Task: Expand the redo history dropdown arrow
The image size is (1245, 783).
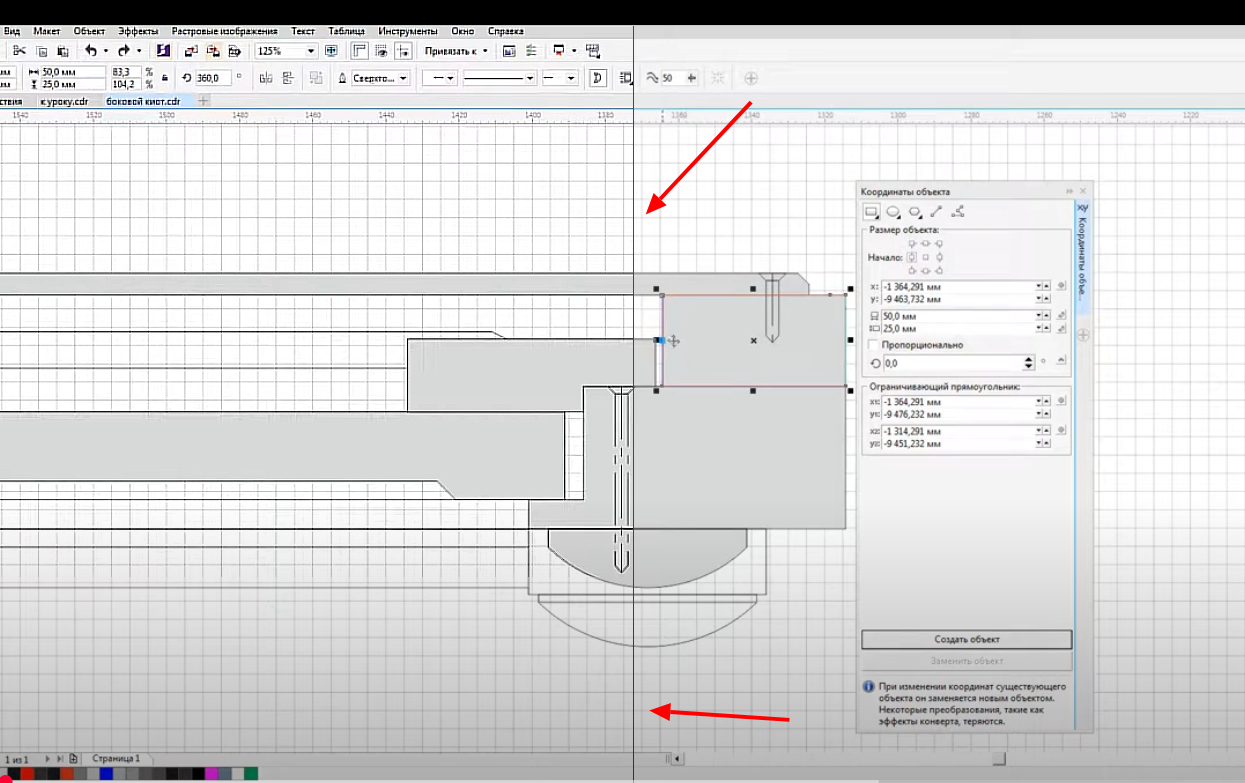Action: click(x=138, y=51)
